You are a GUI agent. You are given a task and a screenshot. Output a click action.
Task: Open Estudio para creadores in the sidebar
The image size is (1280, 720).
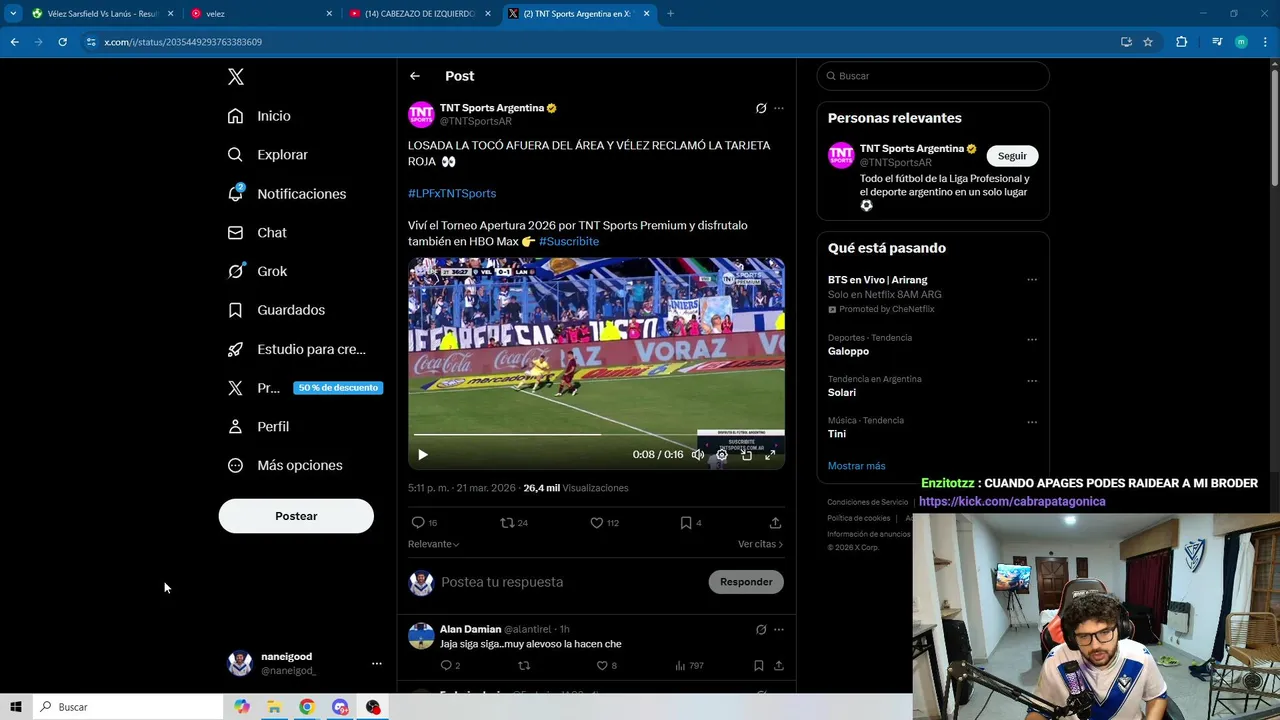point(296,349)
